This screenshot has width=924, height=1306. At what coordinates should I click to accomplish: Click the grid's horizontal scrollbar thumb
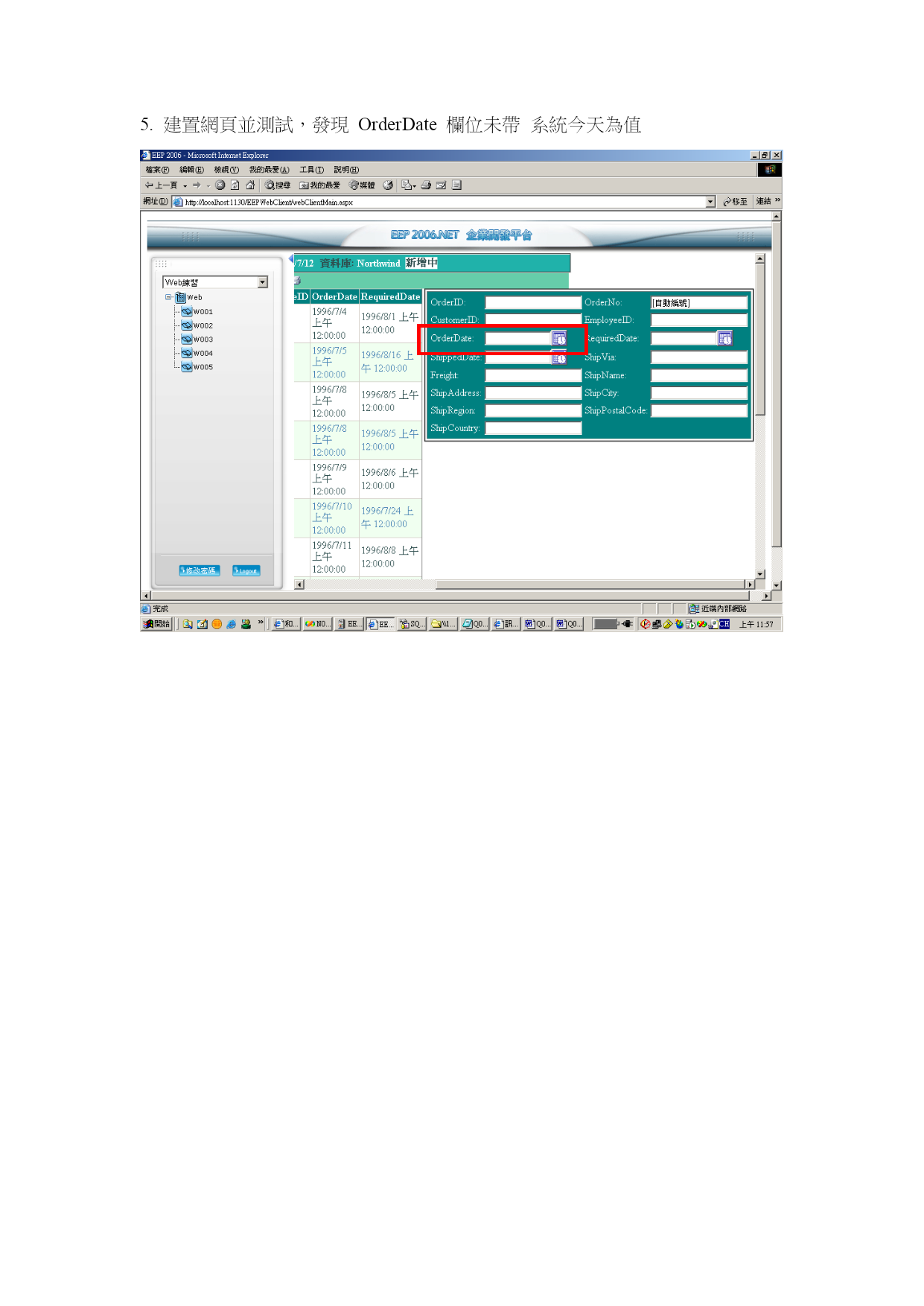click(x=592, y=584)
